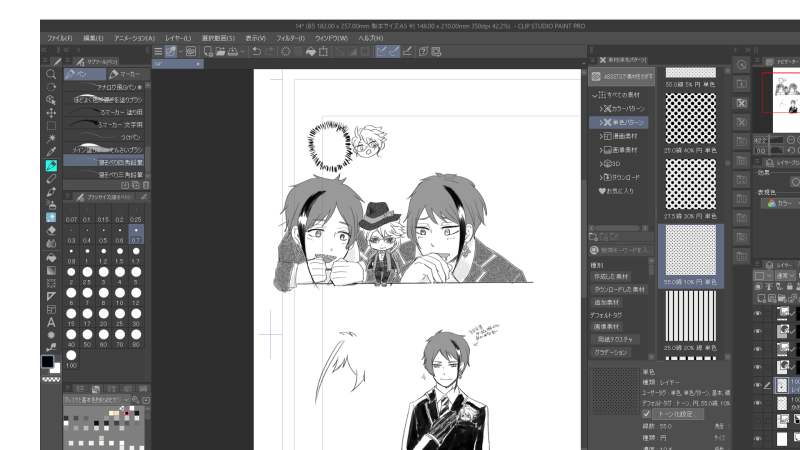Select the Zoom magnifier tool

click(51, 74)
